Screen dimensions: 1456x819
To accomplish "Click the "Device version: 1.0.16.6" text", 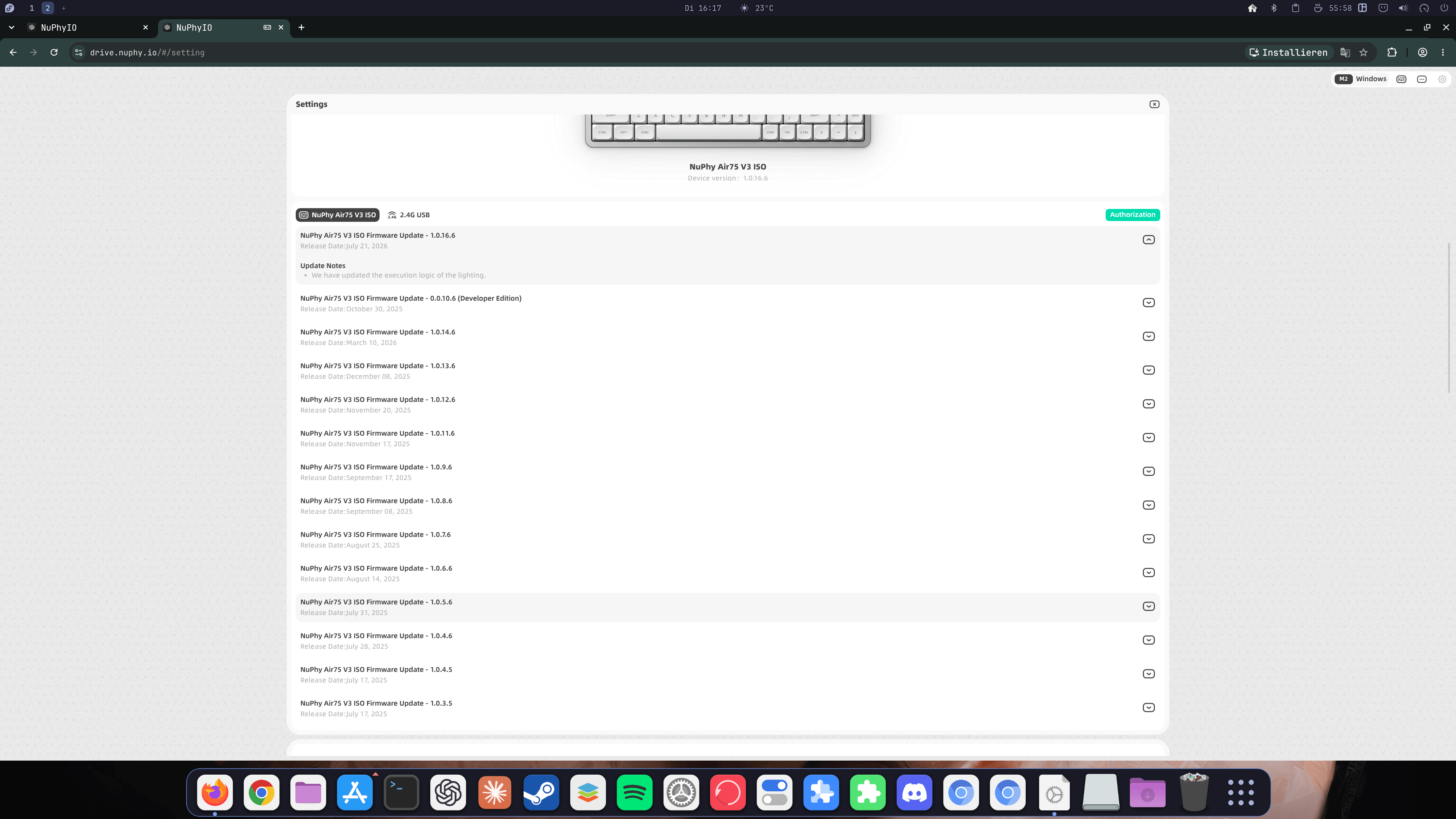I will [x=728, y=178].
